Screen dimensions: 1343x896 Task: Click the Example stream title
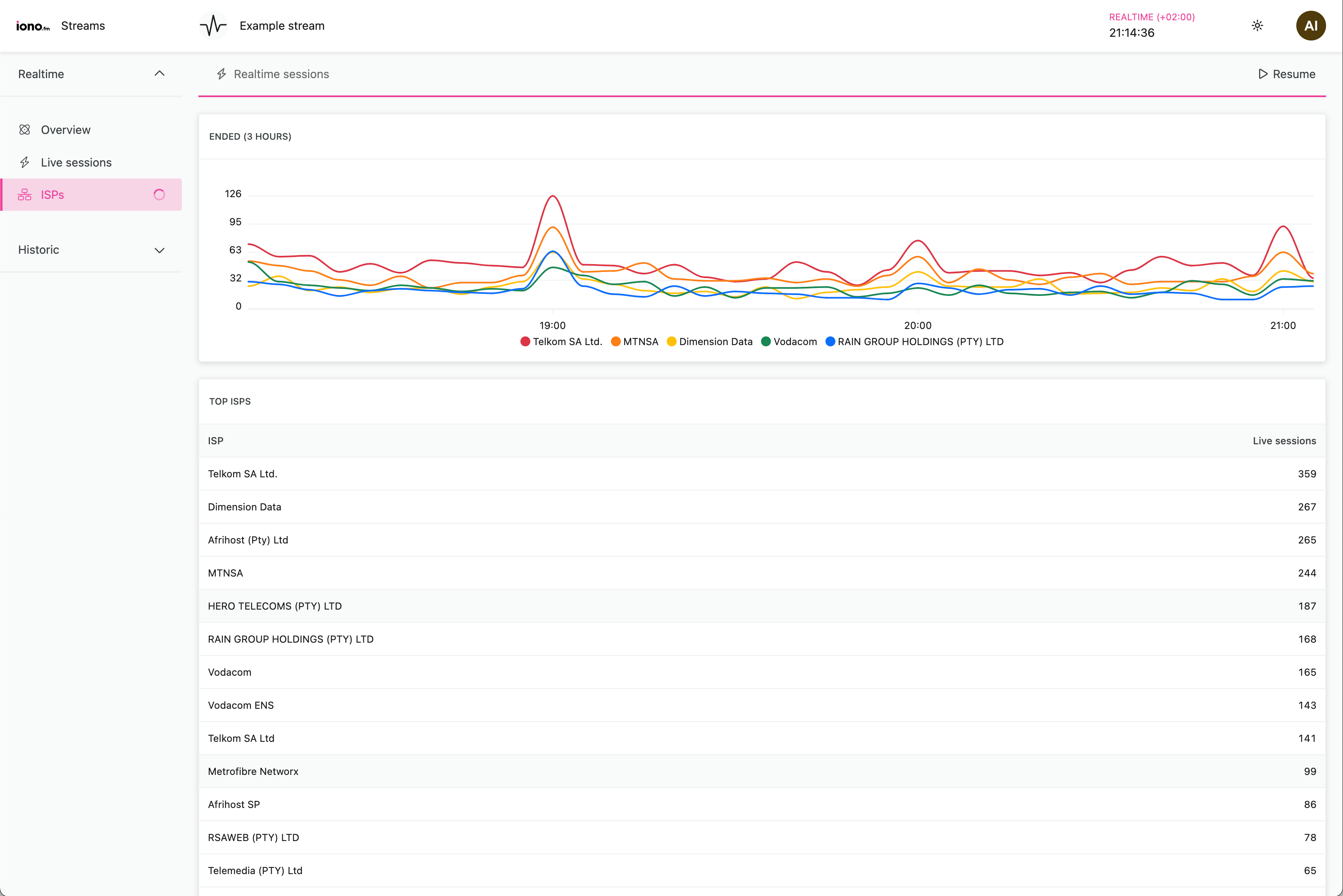pos(282,26)
